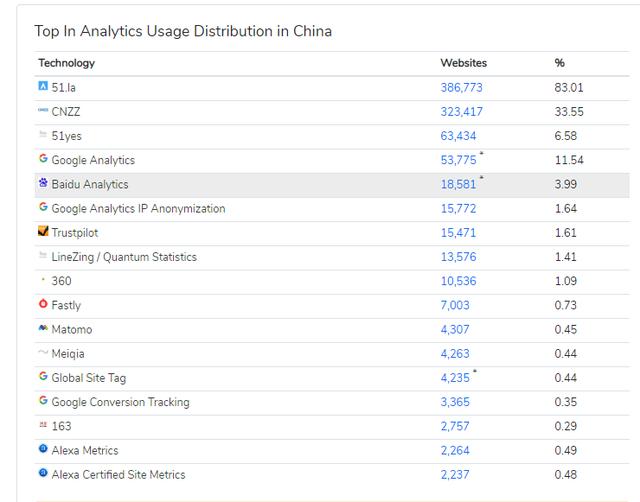
Task: Click the CNZZ logo icon
Action: pyautogui.click(x=43, y=110)
